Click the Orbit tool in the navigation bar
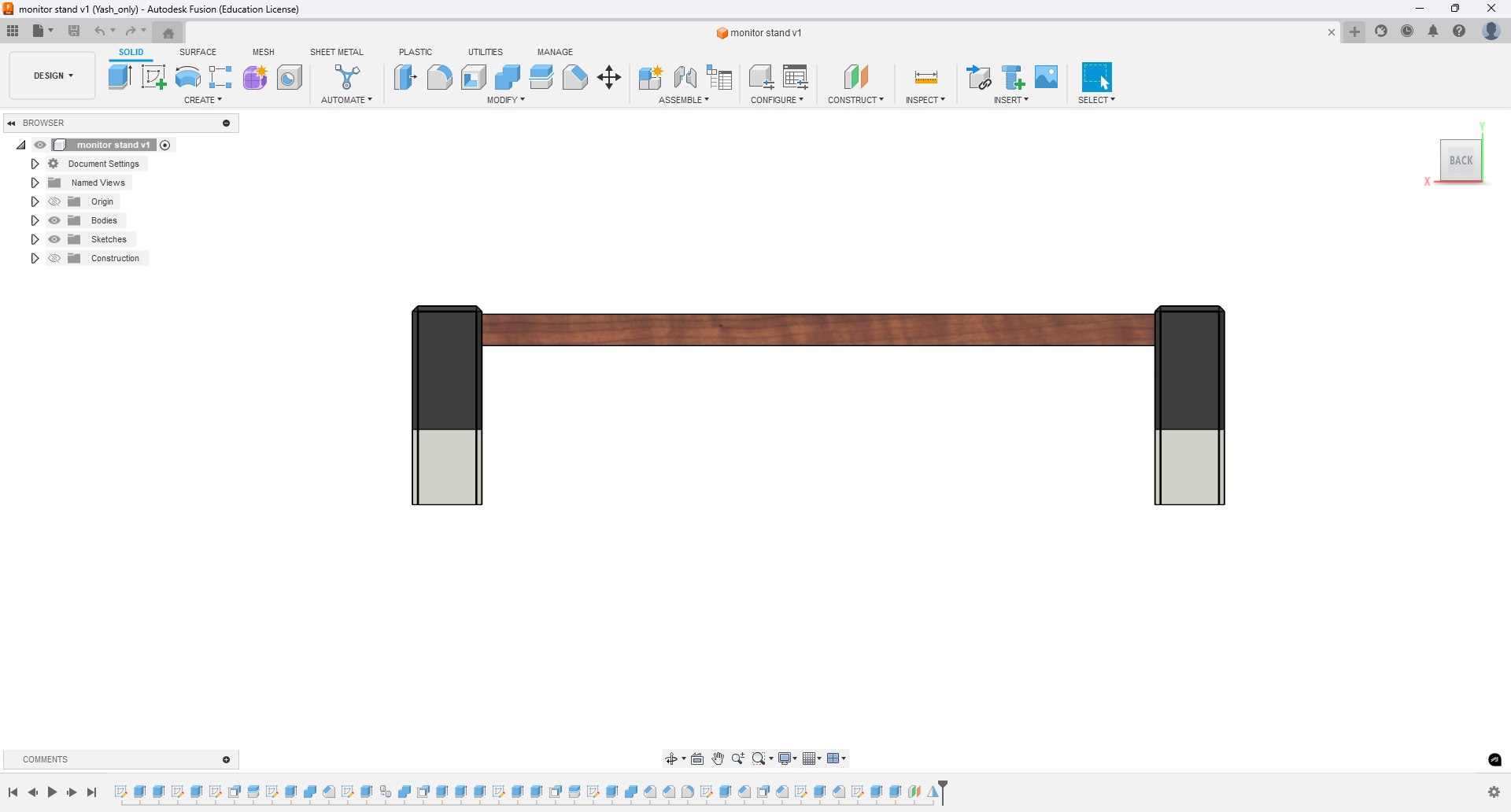This screenshot has width=1511, height=812. tap(672, 758)
